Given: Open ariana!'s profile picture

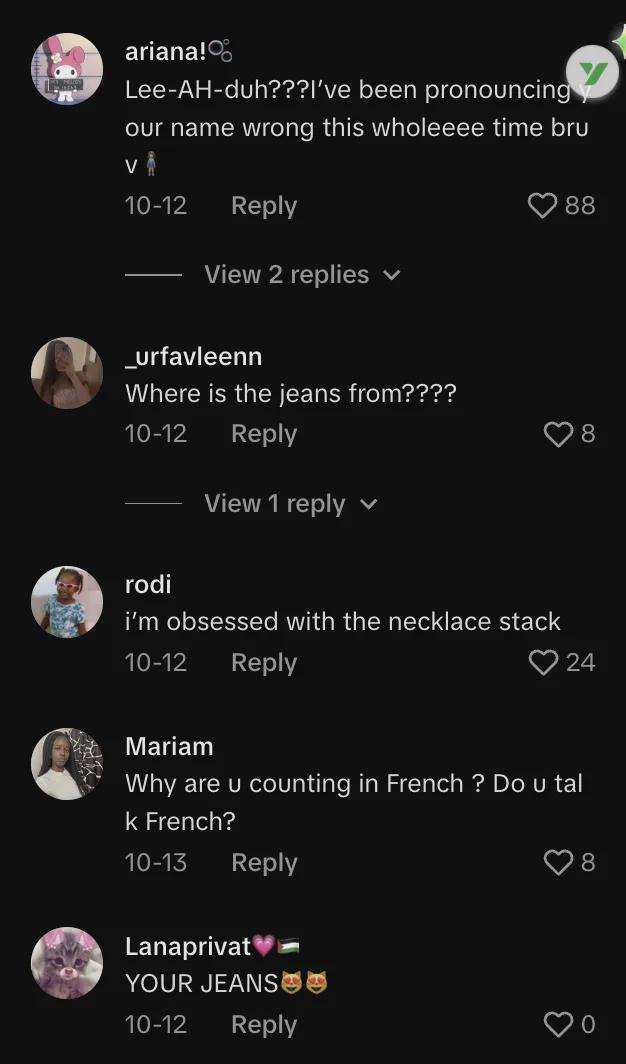Looking at the screenshot, I should [67, 69].
